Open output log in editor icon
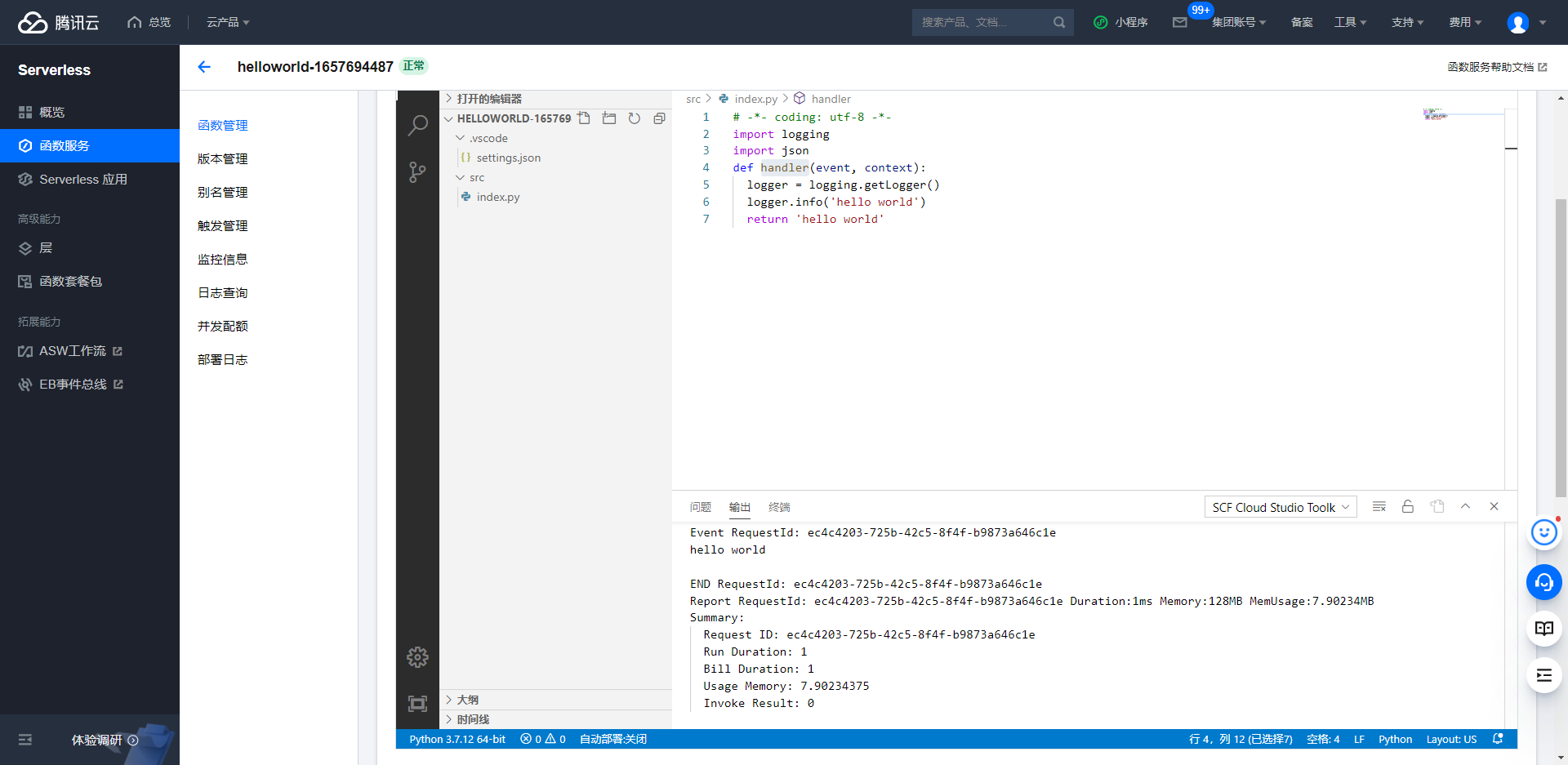 (x=1437, y=507)
